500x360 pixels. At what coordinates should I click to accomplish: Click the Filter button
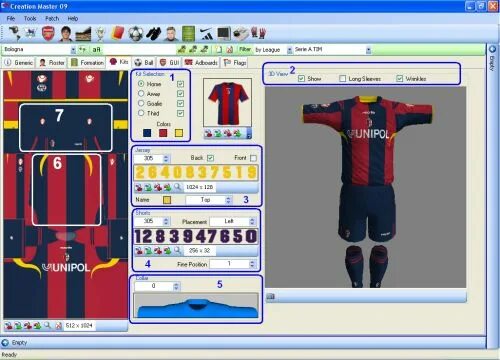coord(245,50)
